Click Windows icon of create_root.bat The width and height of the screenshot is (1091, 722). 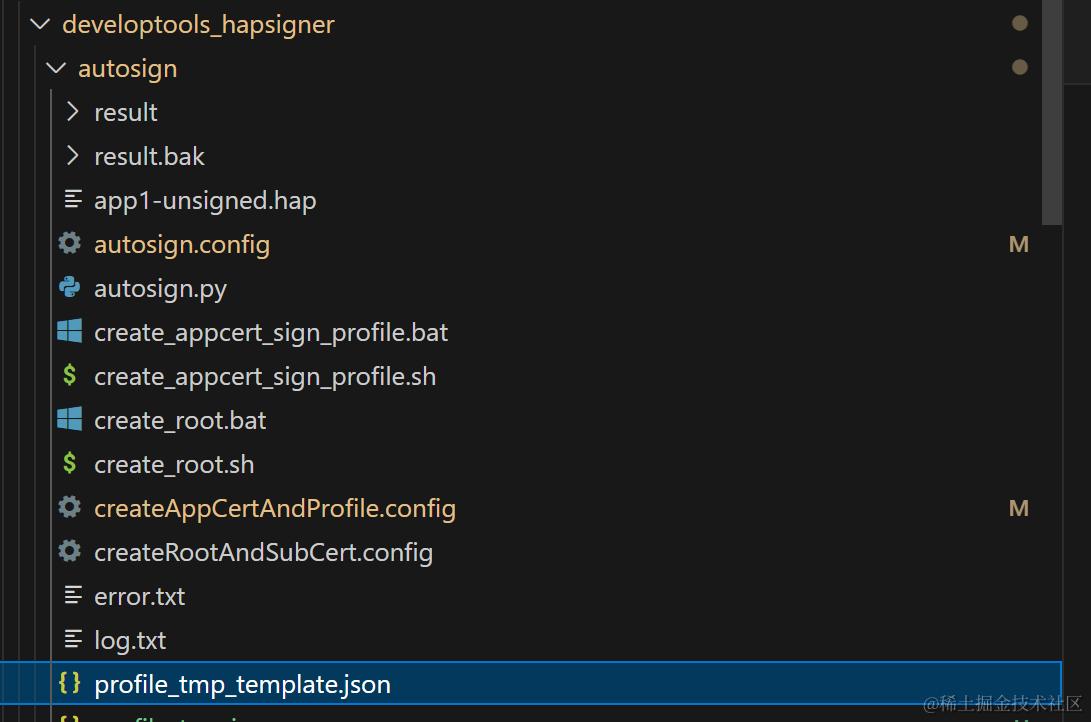pos(70,419)
